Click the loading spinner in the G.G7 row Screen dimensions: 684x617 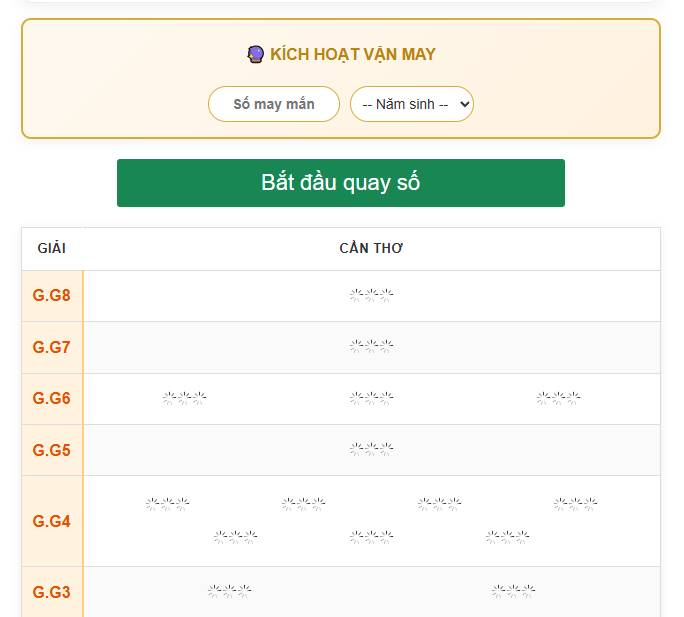pyautogui.click(x=371, y=346)
